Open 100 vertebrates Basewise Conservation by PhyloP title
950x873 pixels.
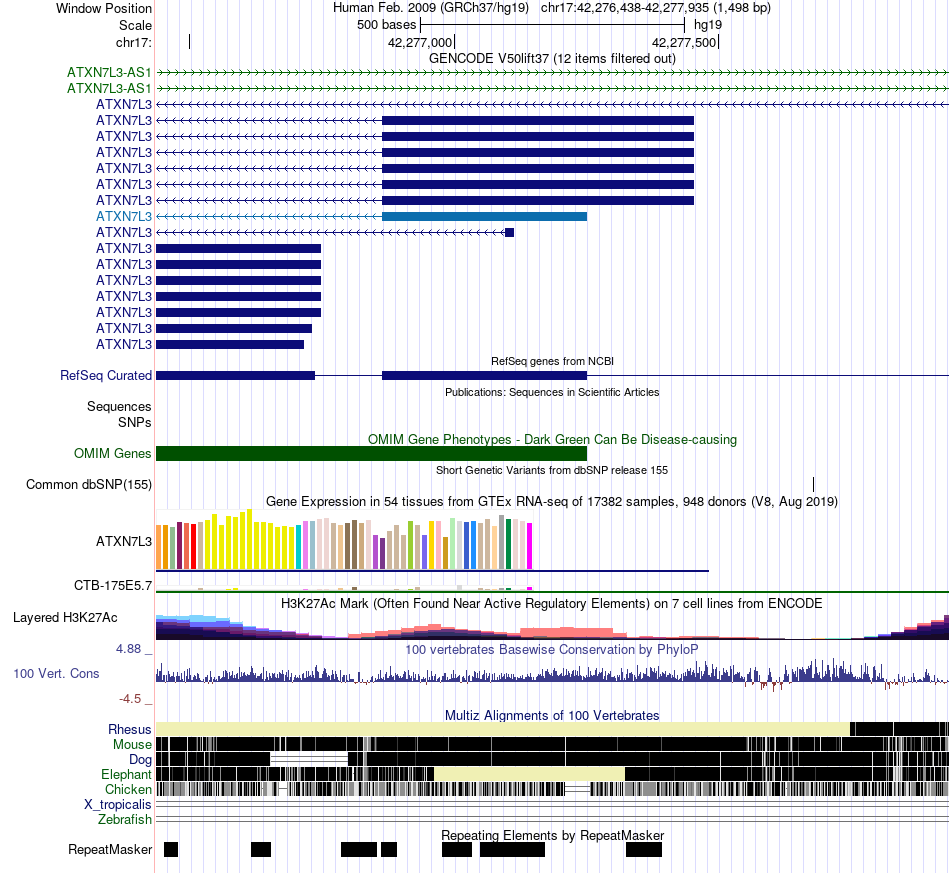pos(552,649)
